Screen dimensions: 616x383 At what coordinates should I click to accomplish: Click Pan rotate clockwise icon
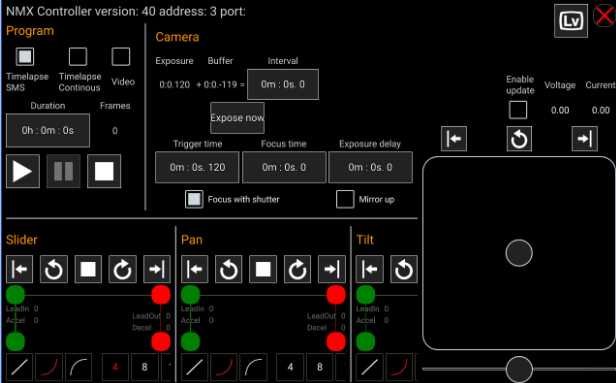(x=297, y=269)
